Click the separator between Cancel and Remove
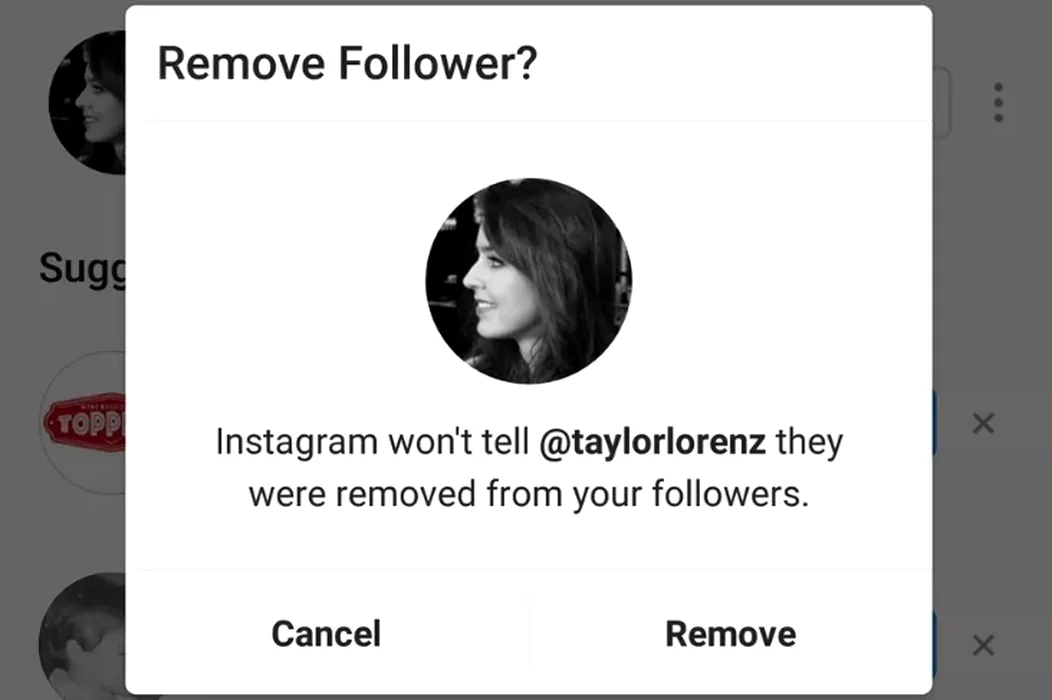The width and height of the screenshot is (1052, 700). [x=529, y=631]
